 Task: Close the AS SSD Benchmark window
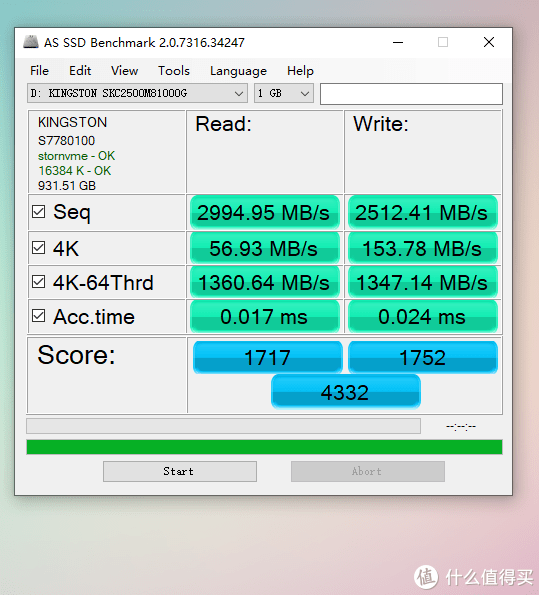[x=489, y=42]
